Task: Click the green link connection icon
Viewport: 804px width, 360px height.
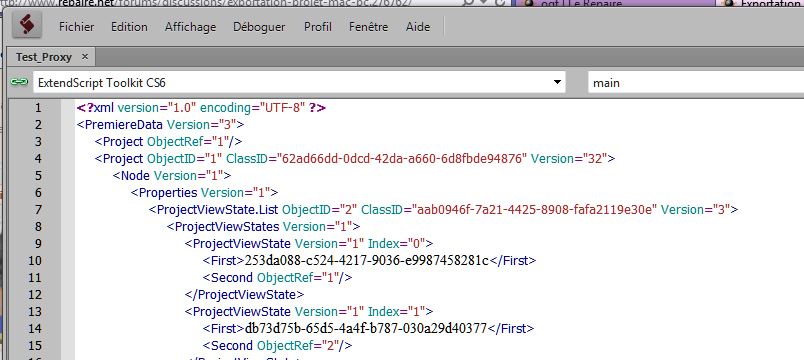Action: 19,82
